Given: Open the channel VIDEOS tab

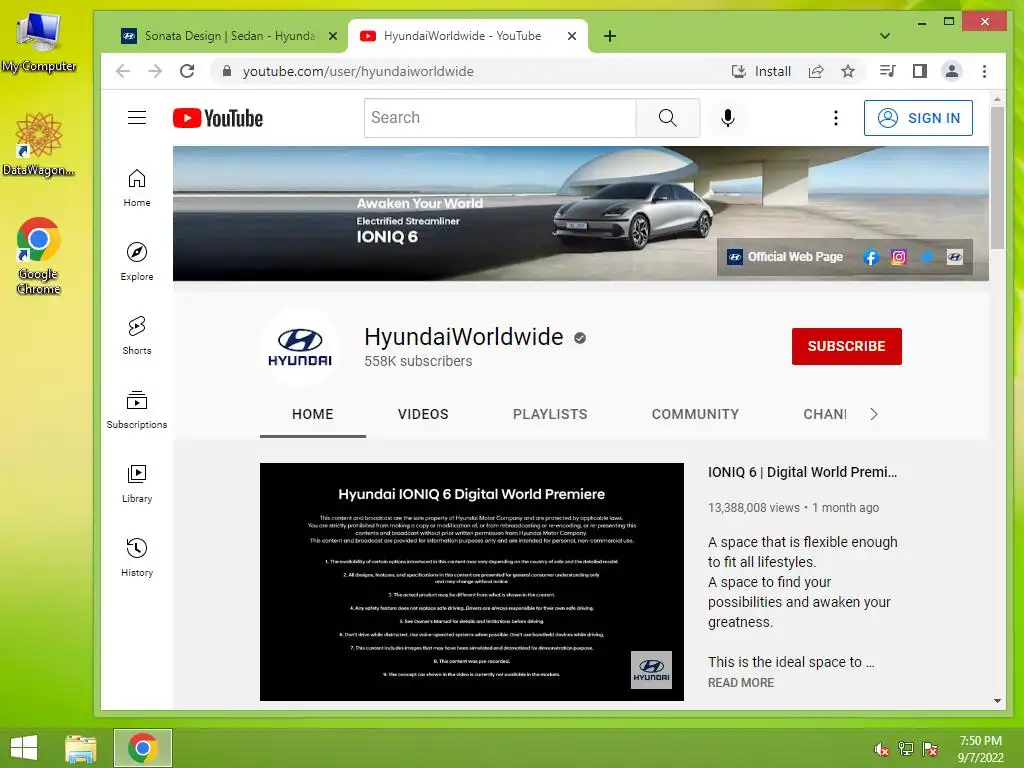Looking at the screenshot, I should [423, 414].
